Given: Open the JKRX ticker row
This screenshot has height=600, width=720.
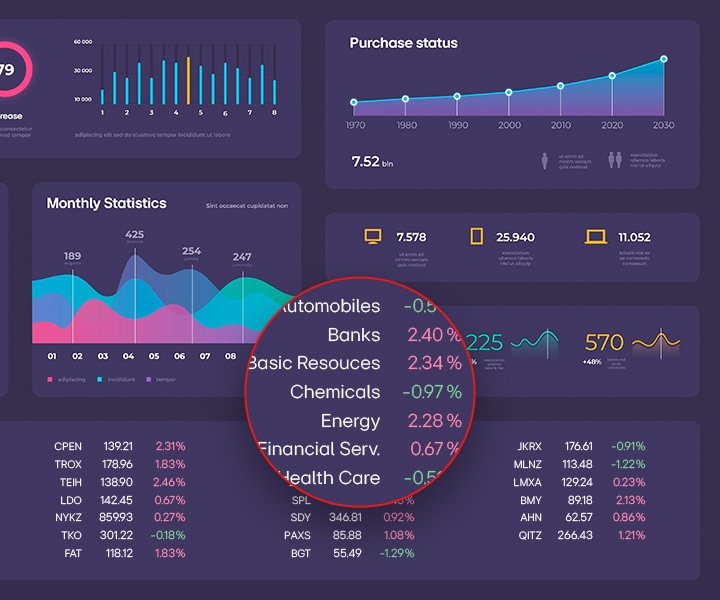Looking at the screenshot, I should pyautogui.click(x=580, y=446).
